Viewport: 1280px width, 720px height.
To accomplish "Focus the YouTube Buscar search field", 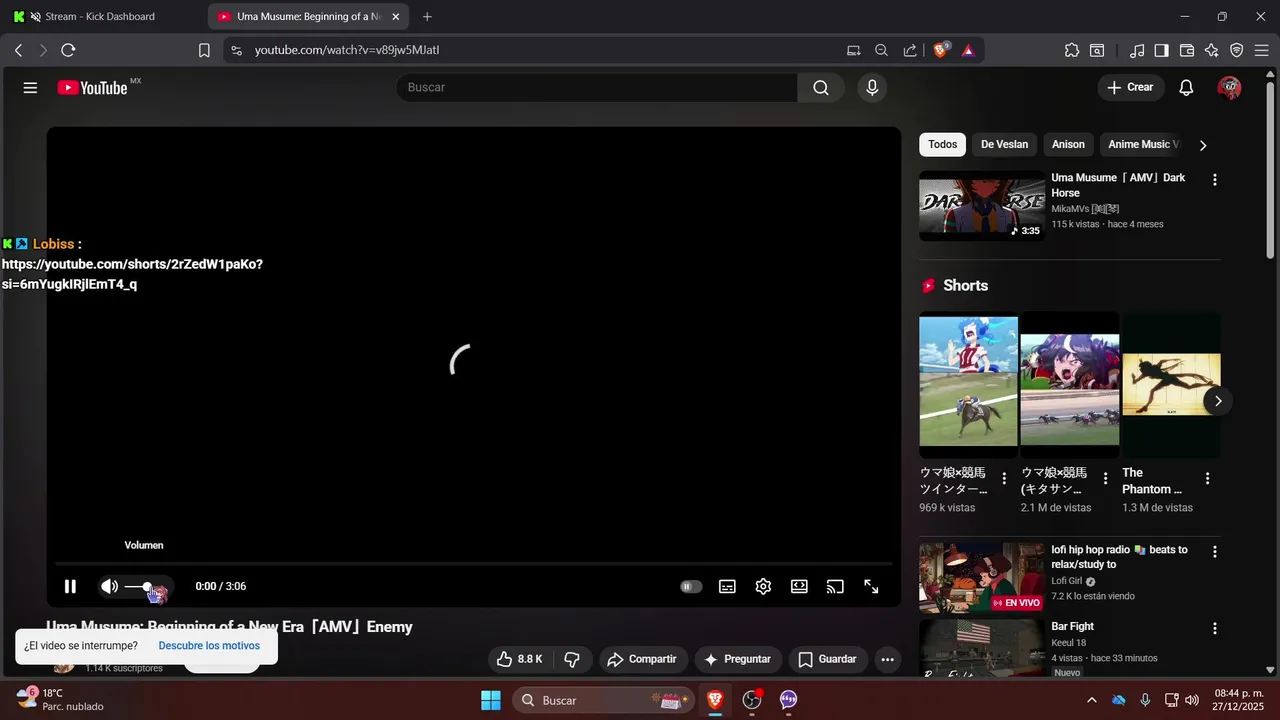I will point(597,88).
